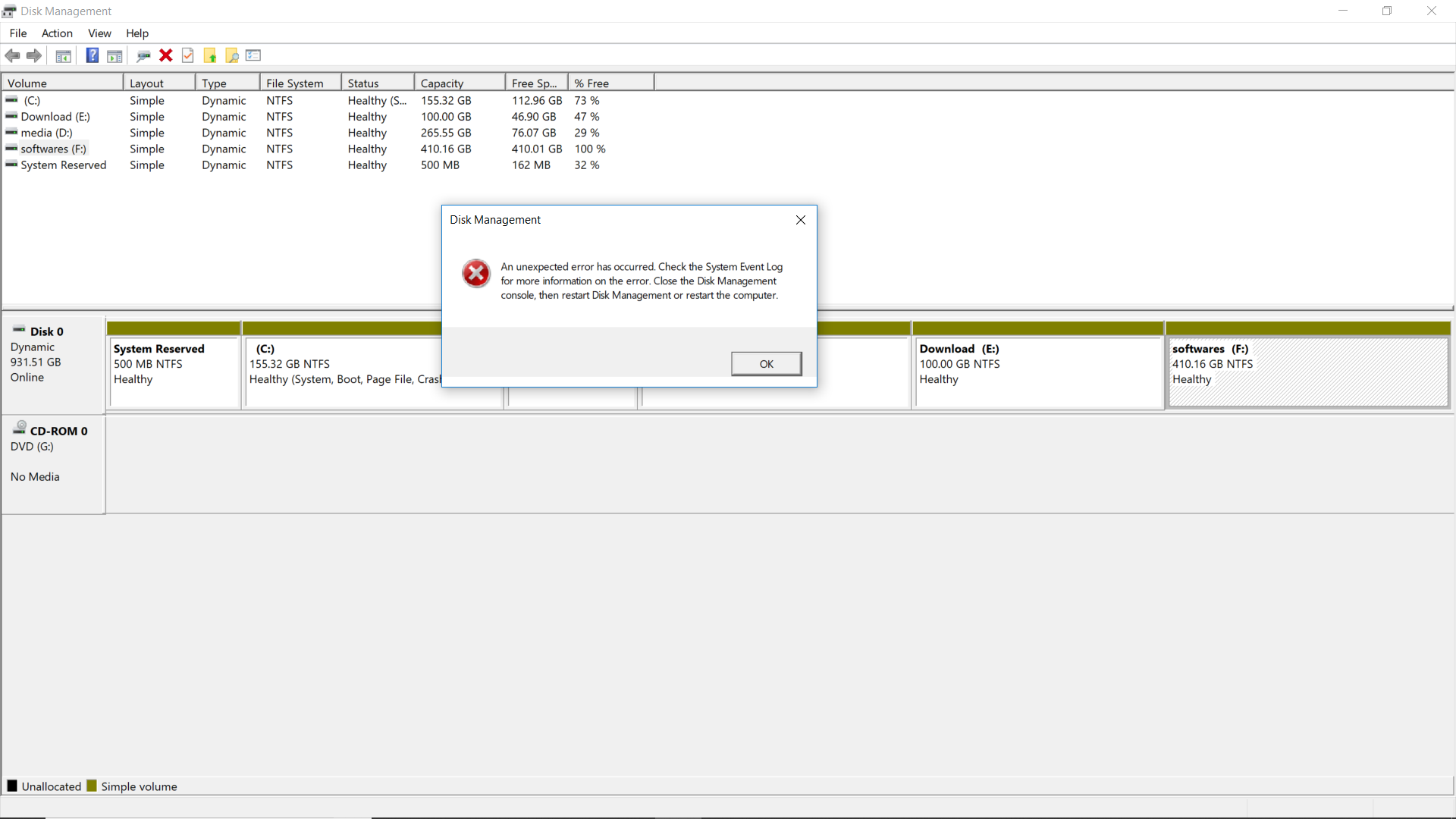
Task: Open the Action menu
Action: 57,33
